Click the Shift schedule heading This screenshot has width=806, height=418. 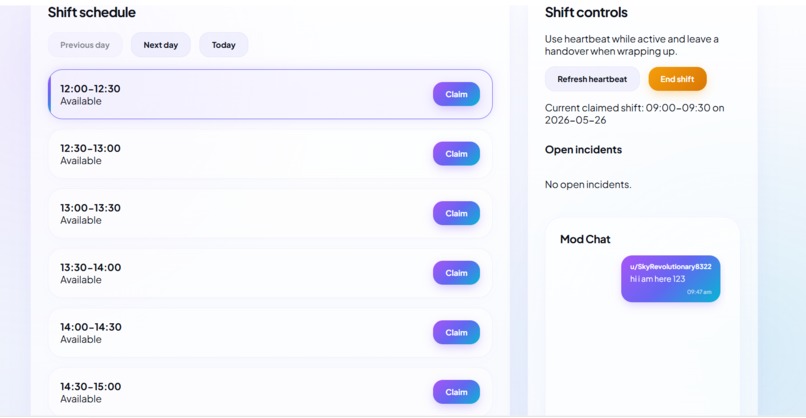(x=91, y=12)
